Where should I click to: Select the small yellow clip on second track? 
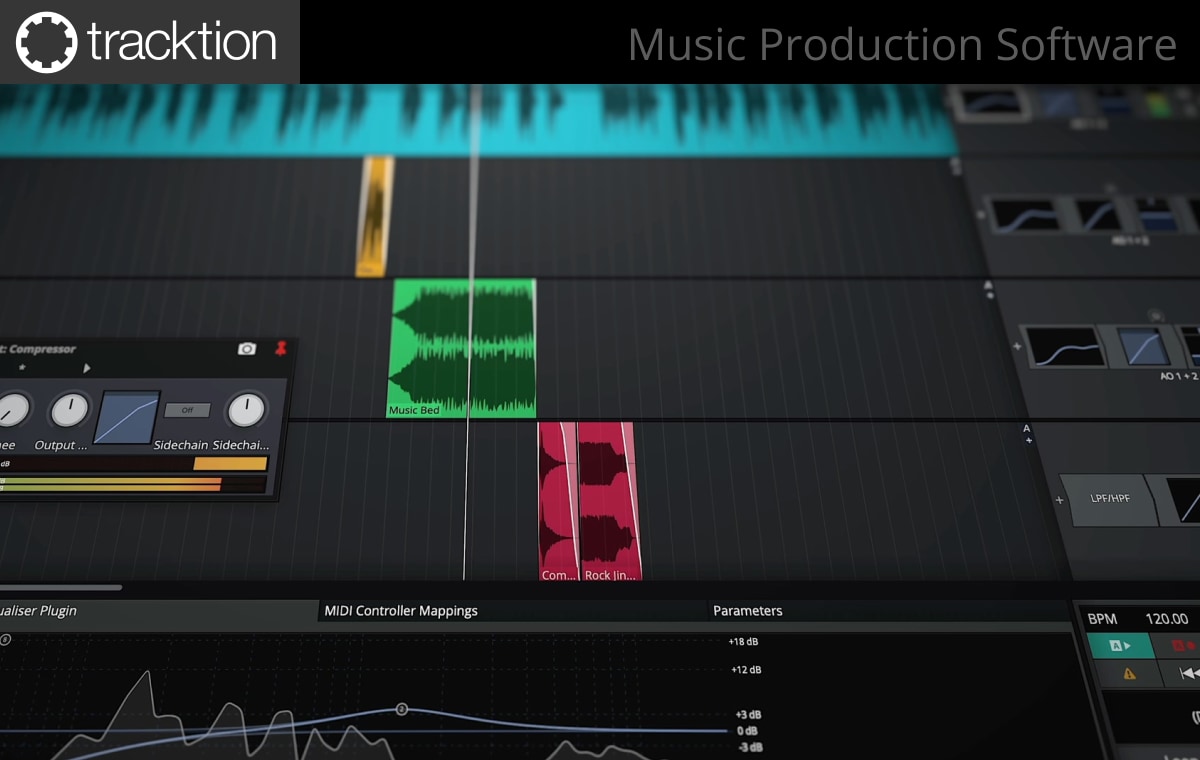373,216
